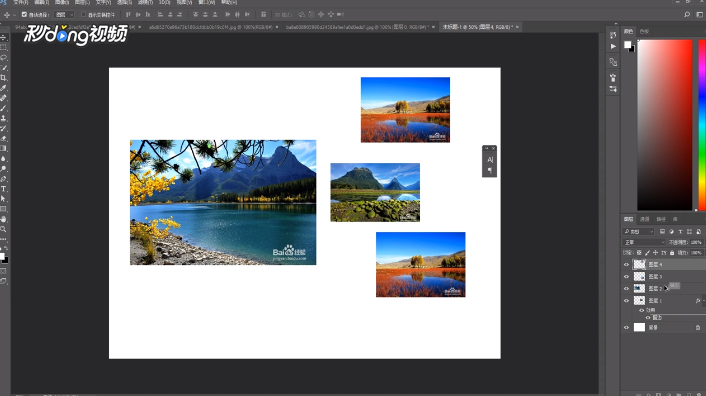Open the Layer menu
This screenshot has width=706, height=396.
point(82,2)
